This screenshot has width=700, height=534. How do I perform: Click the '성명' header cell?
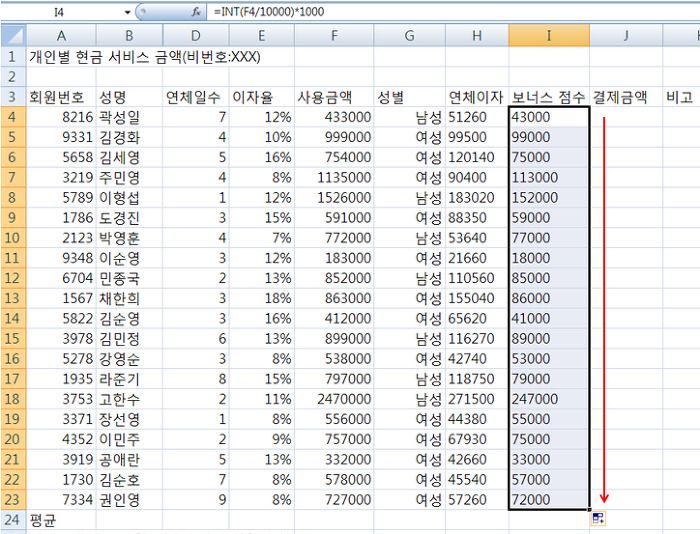(x=129, y=96)
